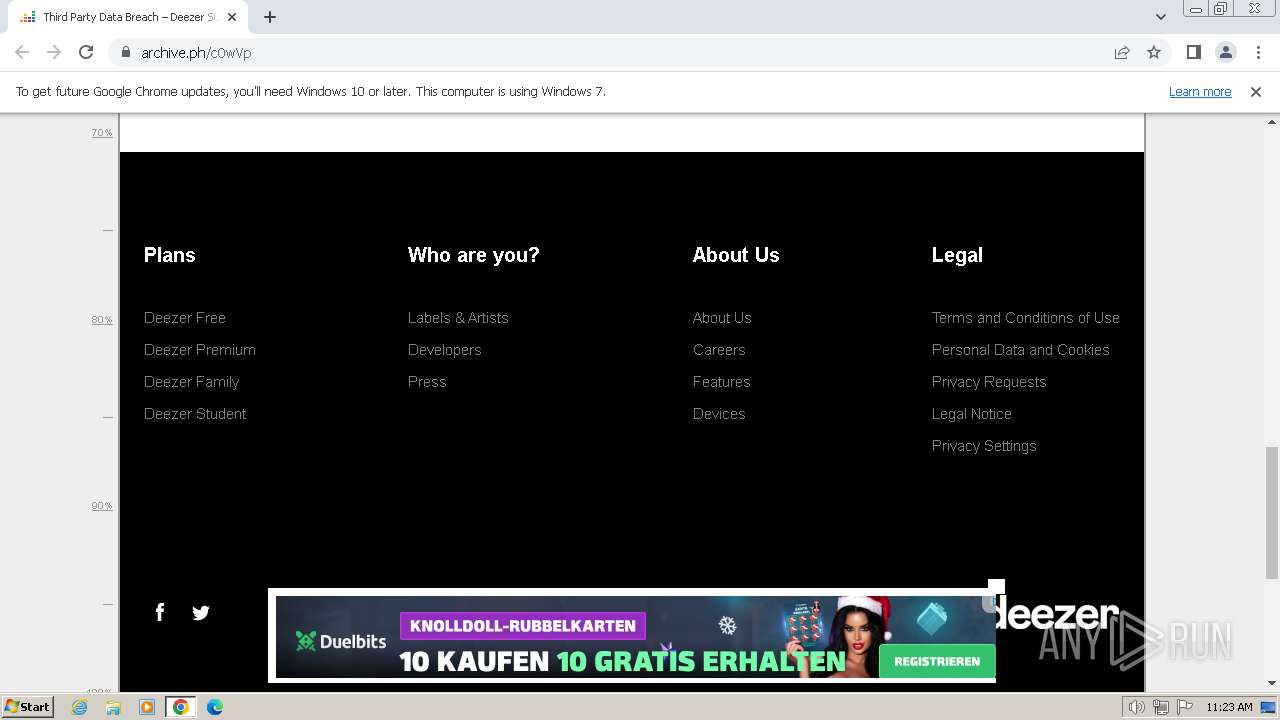Dismiss the Chrome update notification bar
This screenshot has height=720, width=1280.
(1256, 91)
